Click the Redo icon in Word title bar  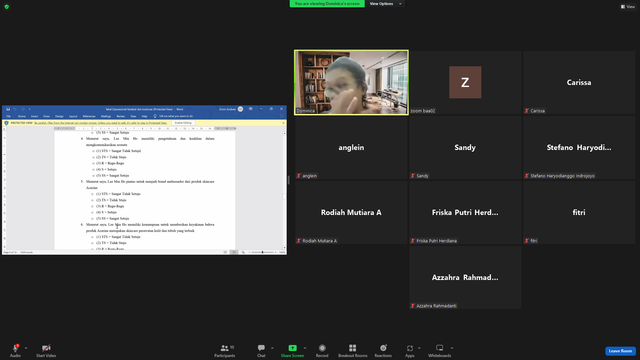tap(23, 109)
